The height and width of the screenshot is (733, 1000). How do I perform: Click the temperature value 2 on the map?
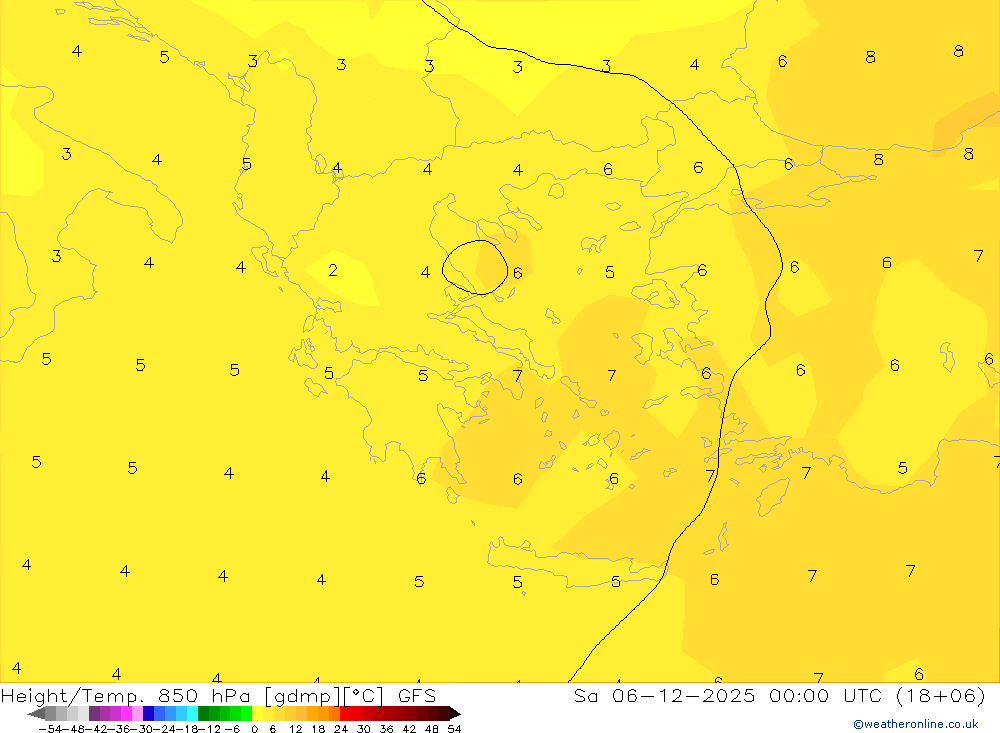coord(333,270)
